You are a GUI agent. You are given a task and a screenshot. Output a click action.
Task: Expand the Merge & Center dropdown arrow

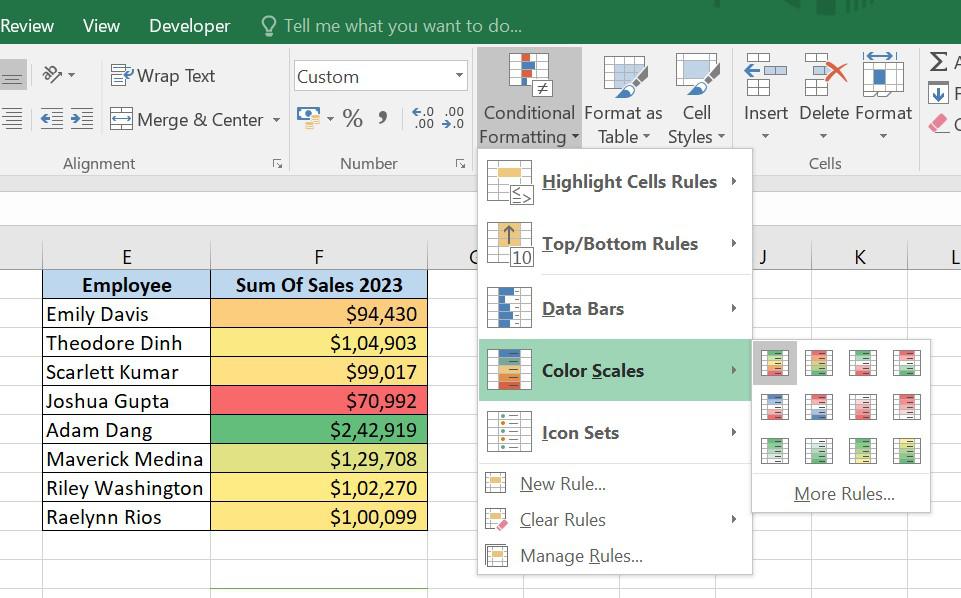[274, 120]
